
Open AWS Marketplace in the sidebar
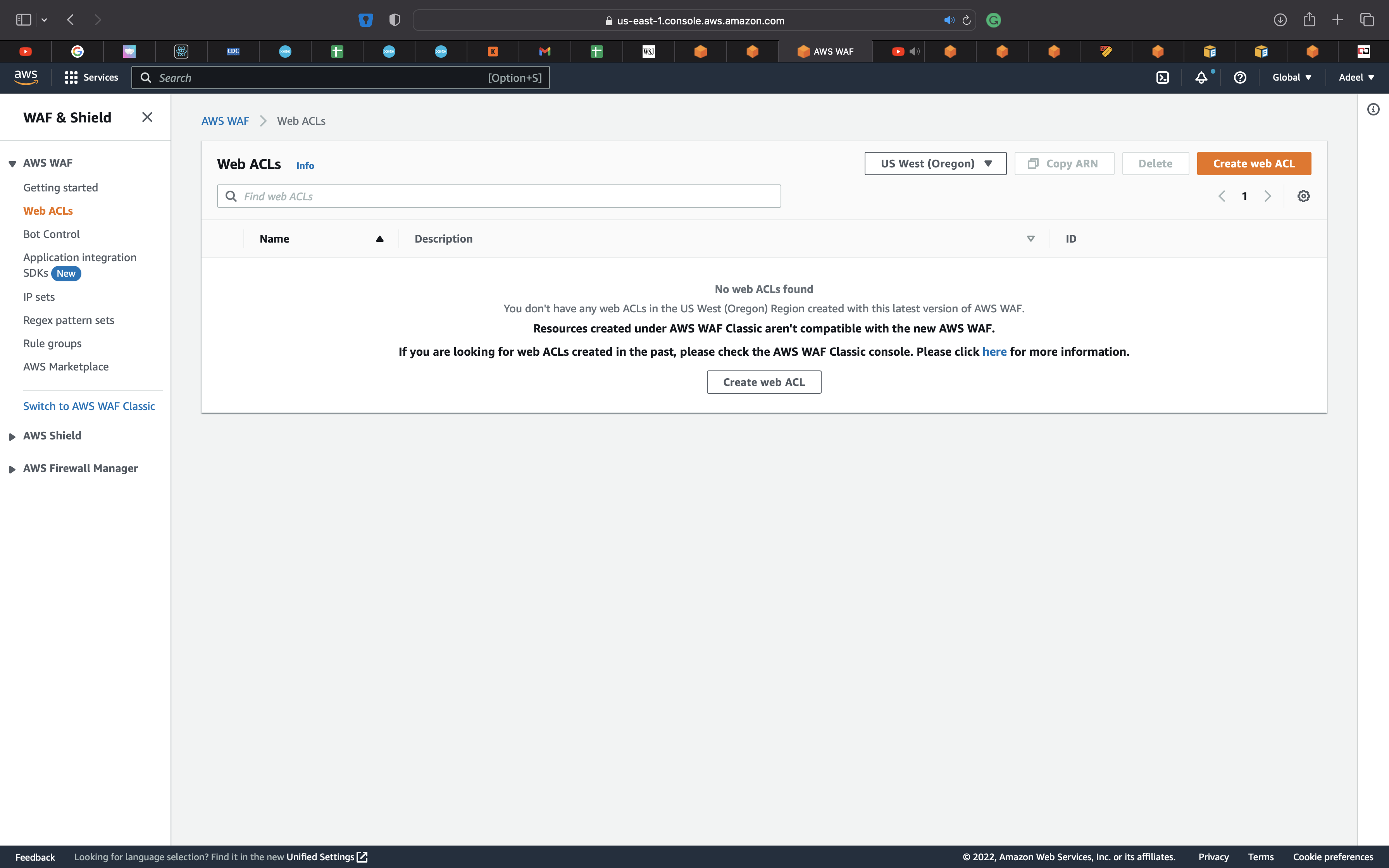click(x=65, y=367)
